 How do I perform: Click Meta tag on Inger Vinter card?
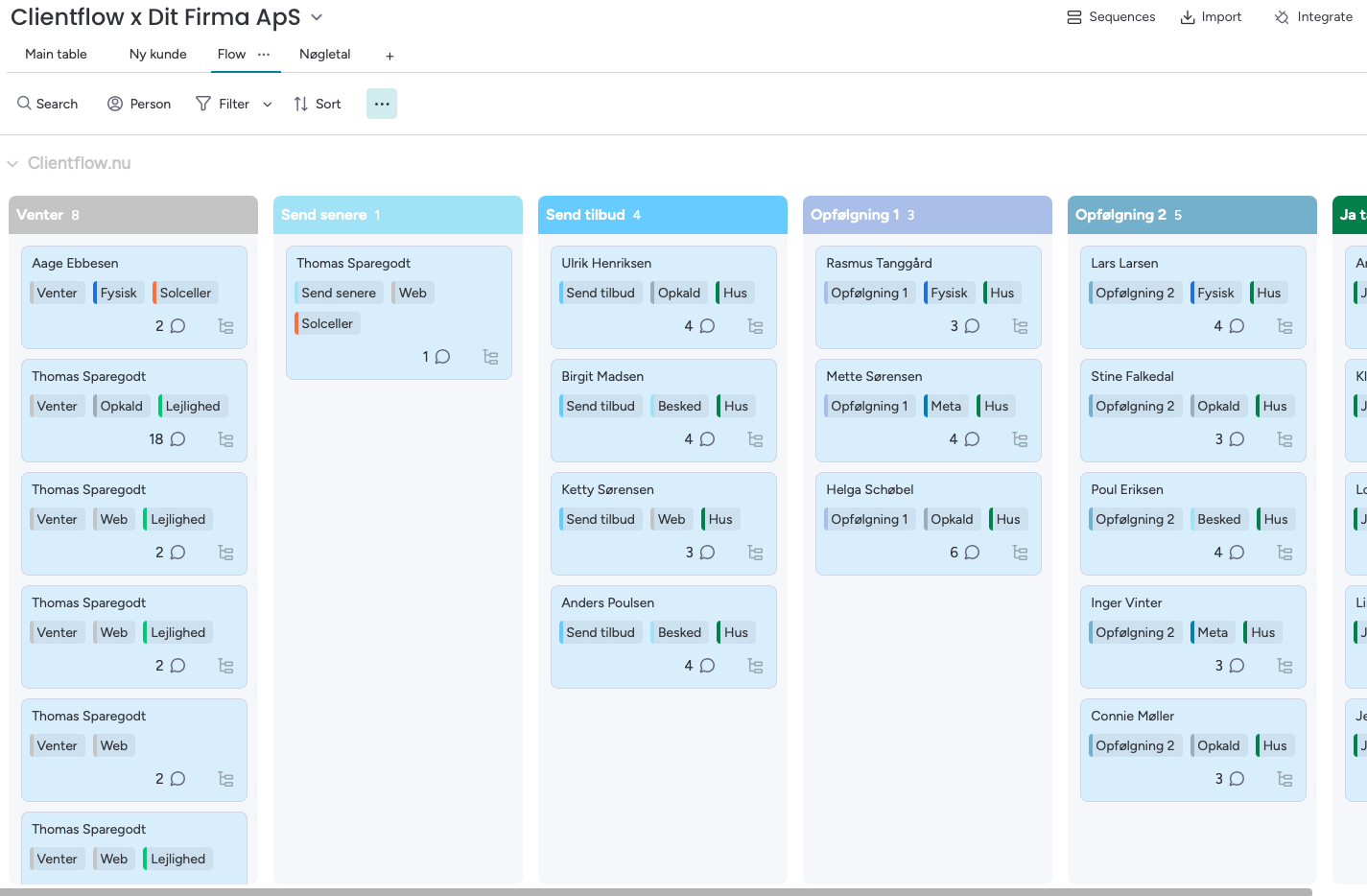[x=1213, y=632]
